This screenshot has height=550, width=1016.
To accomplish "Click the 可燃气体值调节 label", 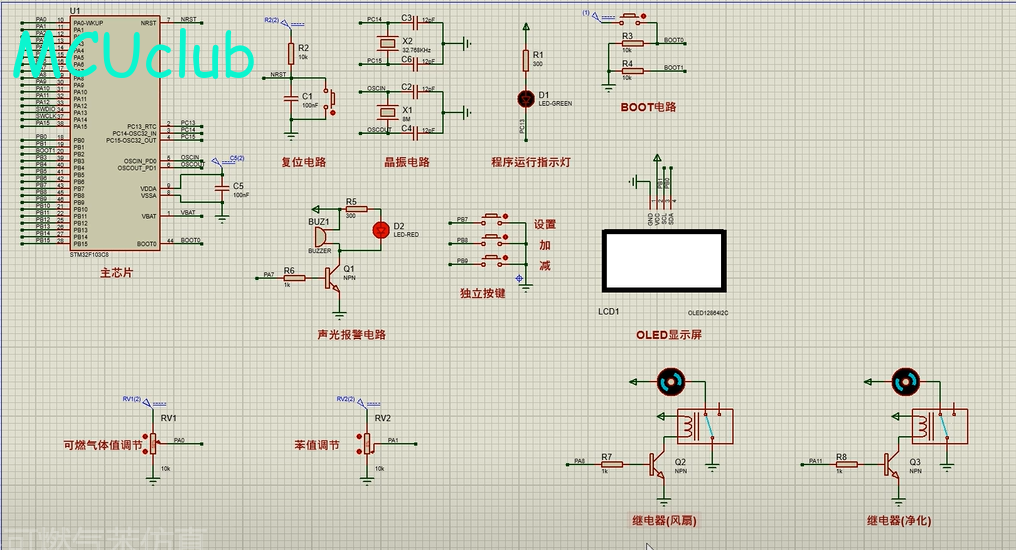I will pos(102,445).
